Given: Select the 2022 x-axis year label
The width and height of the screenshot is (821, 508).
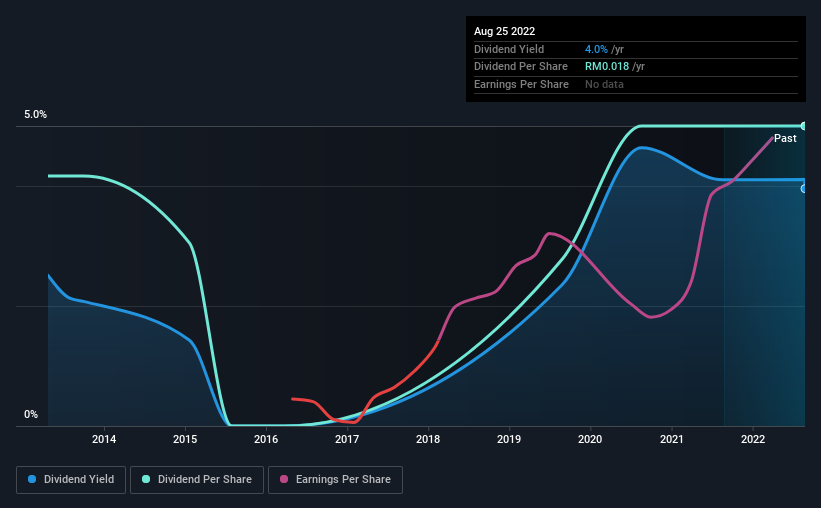Looking at the screenshot, I should tap(753, 439).
